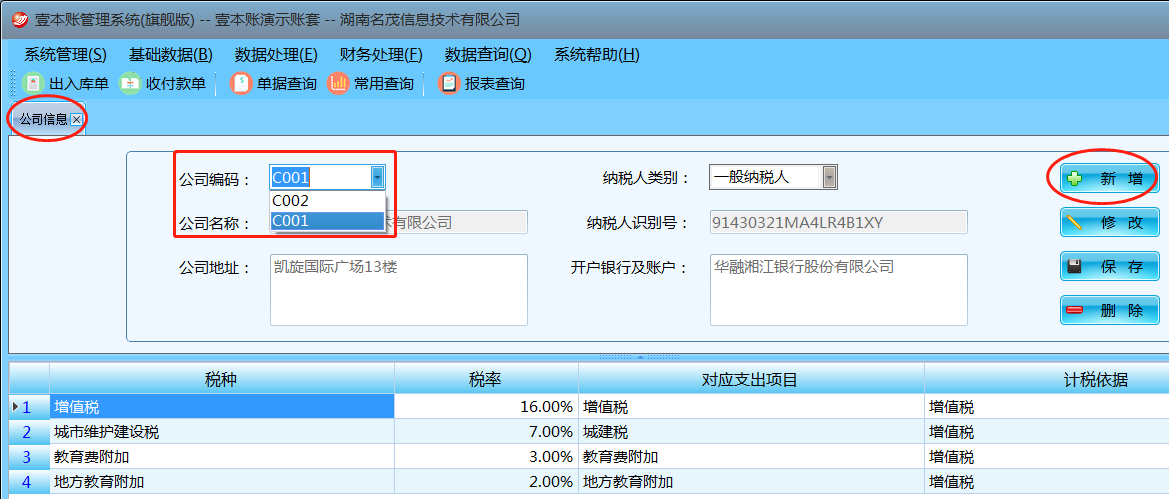
Task: Click the 城建税 expense item cell
Action: click(752, 432)
